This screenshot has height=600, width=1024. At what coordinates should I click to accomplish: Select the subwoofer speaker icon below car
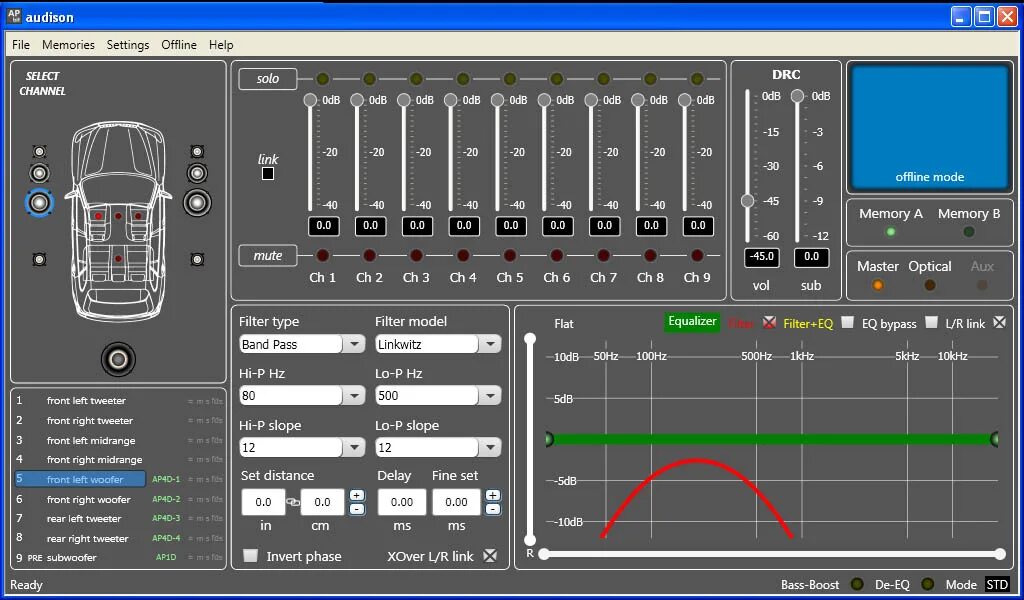(x=118, y=359)
